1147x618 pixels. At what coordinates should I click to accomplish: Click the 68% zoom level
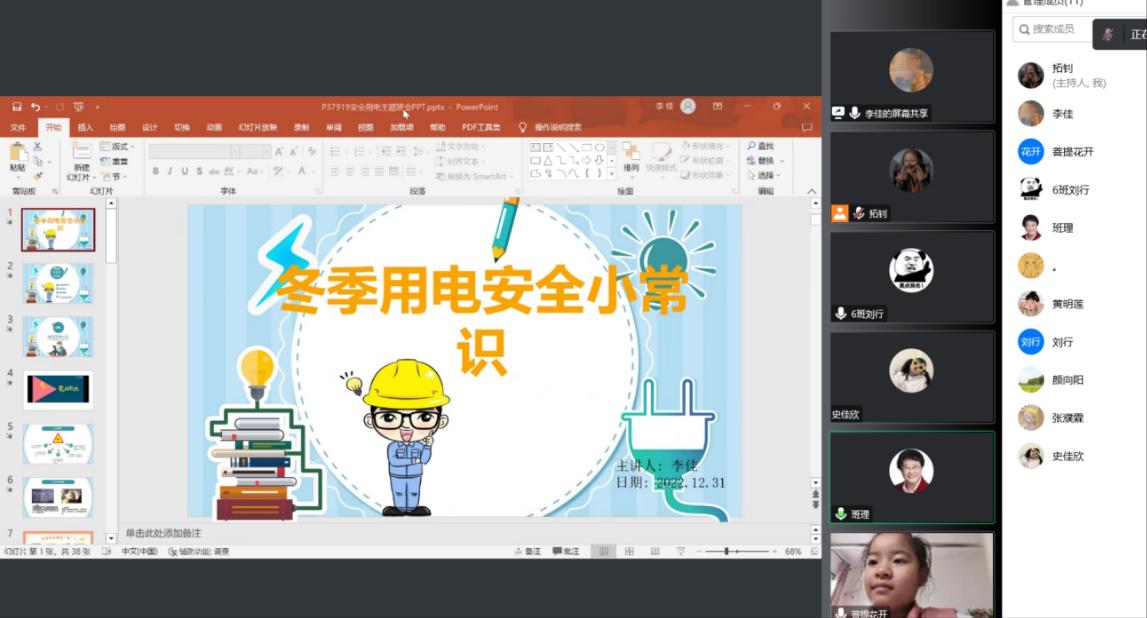point(793,551)
